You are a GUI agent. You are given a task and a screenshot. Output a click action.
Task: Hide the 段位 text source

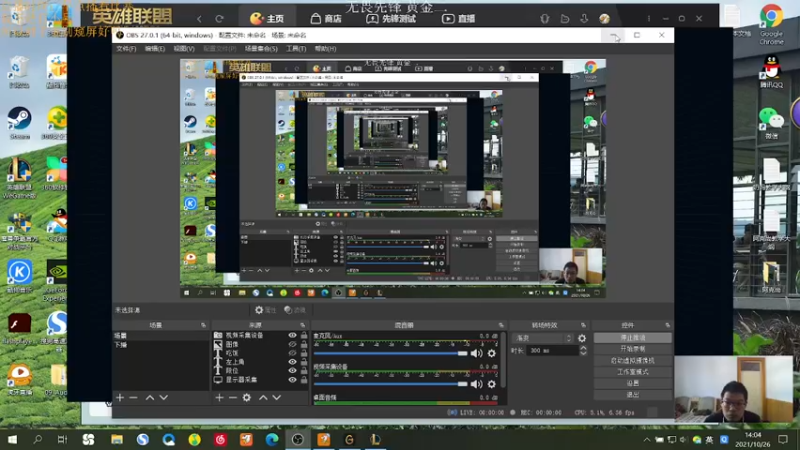tap(292, 371)
